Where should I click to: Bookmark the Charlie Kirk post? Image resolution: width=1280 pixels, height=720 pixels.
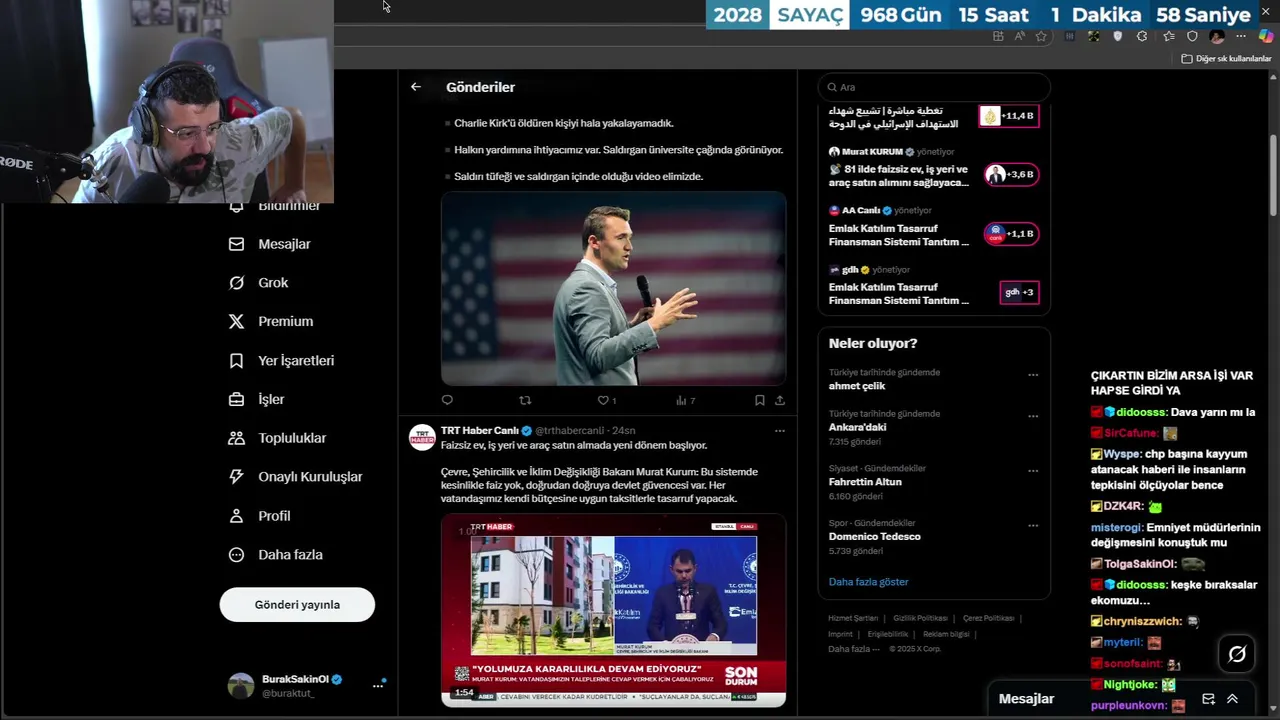760,400
